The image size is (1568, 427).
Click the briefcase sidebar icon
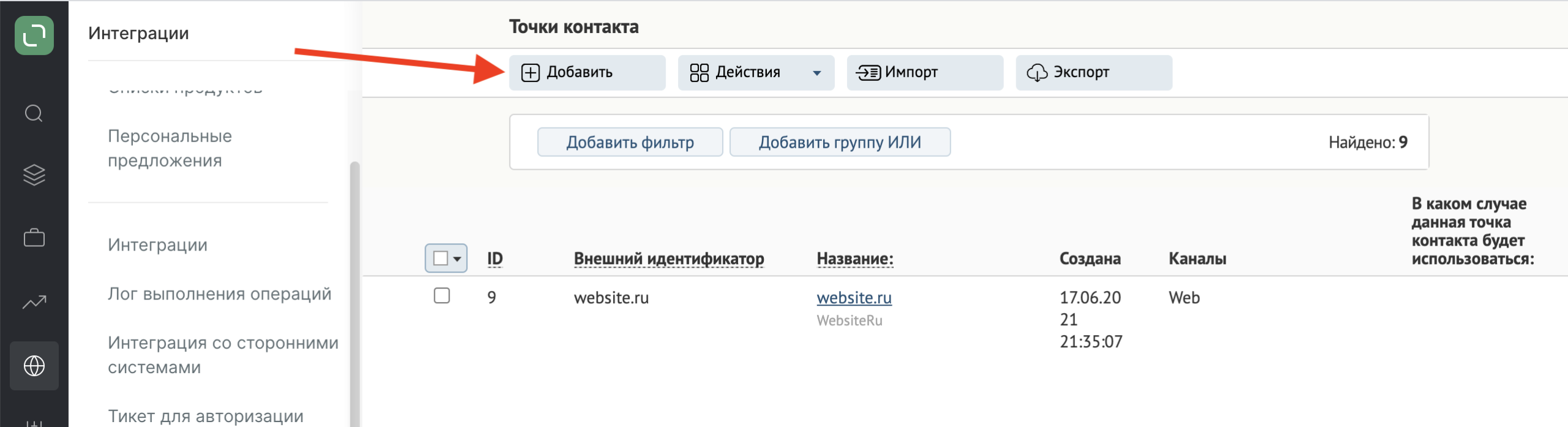click(x=34, y=238)
